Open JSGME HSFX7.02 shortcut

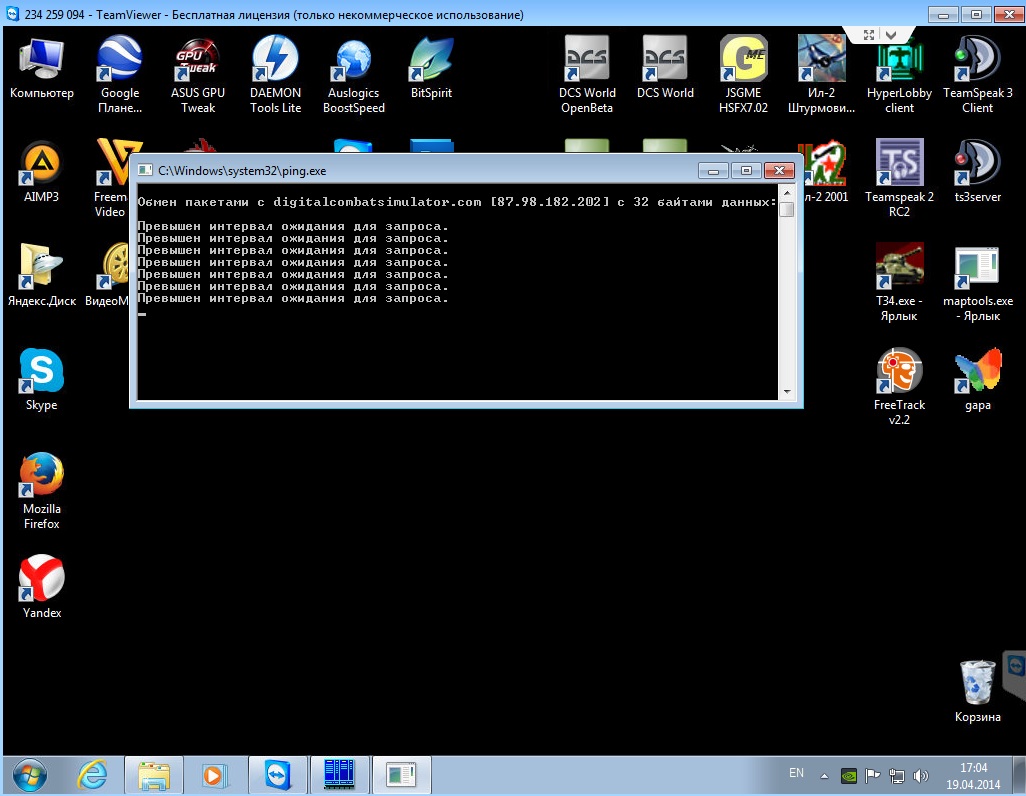coord(743,74)
